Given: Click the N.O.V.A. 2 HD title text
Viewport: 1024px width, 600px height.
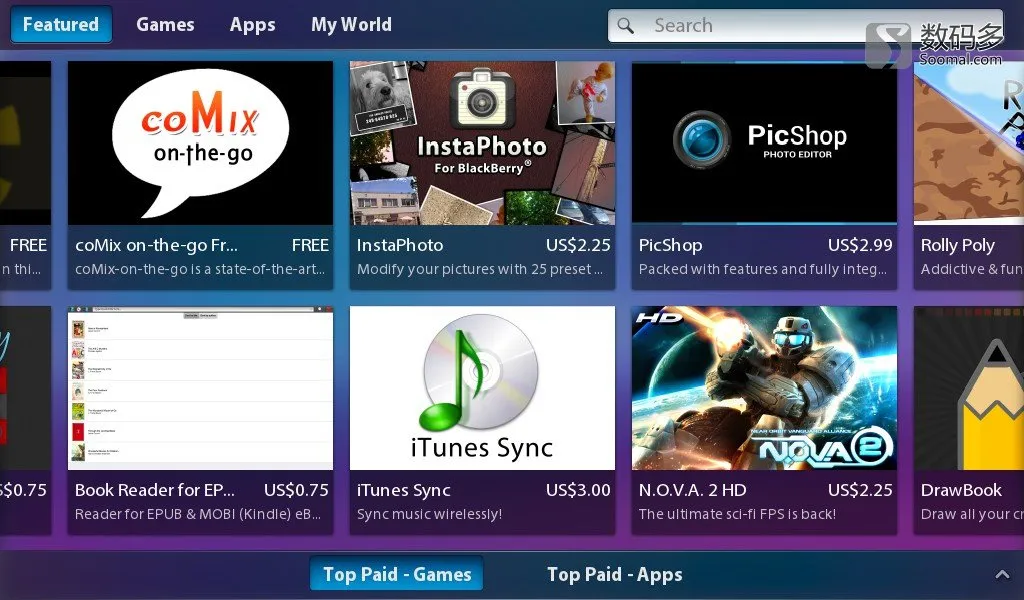Looking at the screenshot, I should [692, 490].
